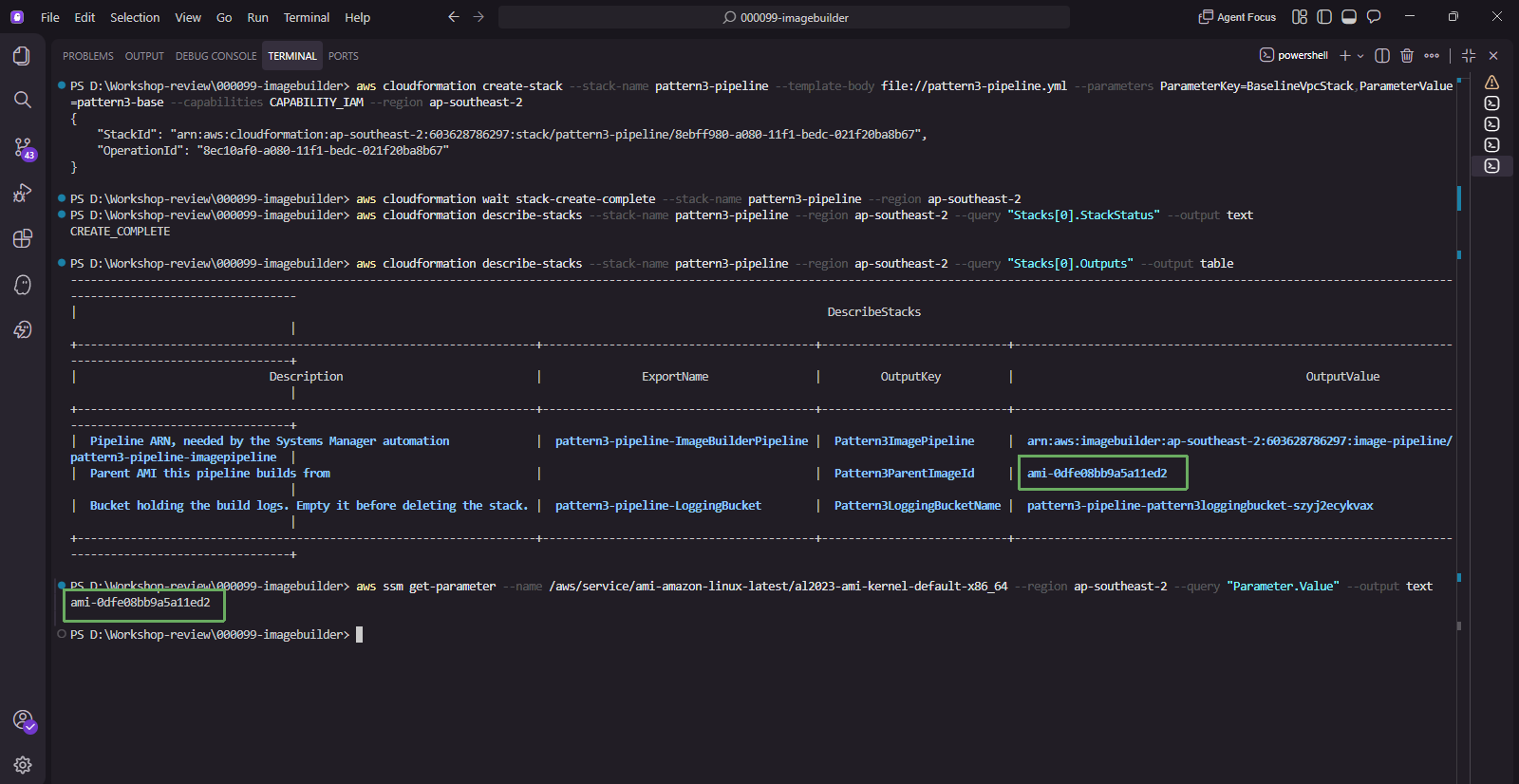Select terminal with warning icon in list
Screen dimensions: 1519x784
coord(1492,83)
